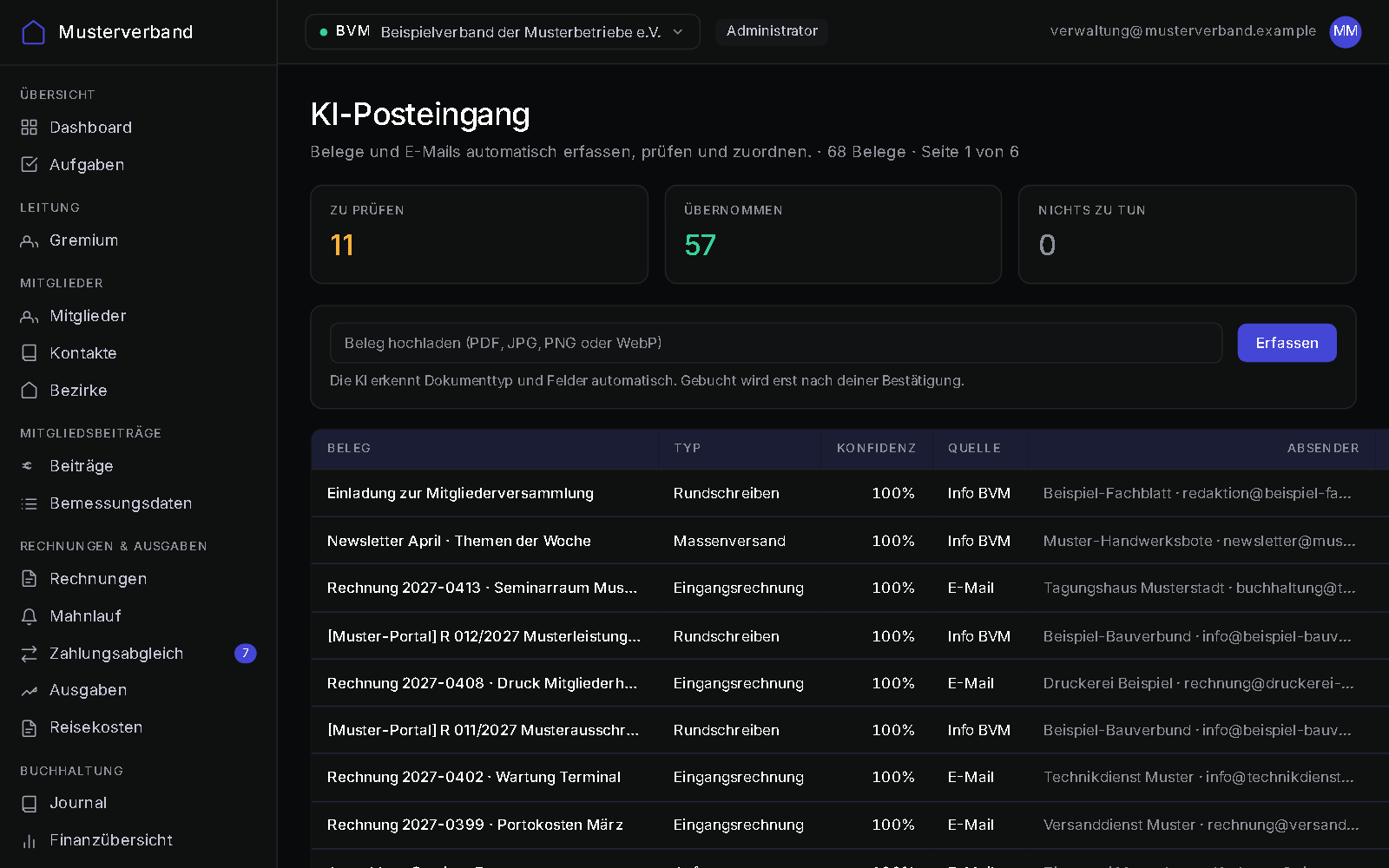The image size is (1389, 868).
Task: Open Rechnung 2027-0408 Druck row
Action: tap(850, 683)
